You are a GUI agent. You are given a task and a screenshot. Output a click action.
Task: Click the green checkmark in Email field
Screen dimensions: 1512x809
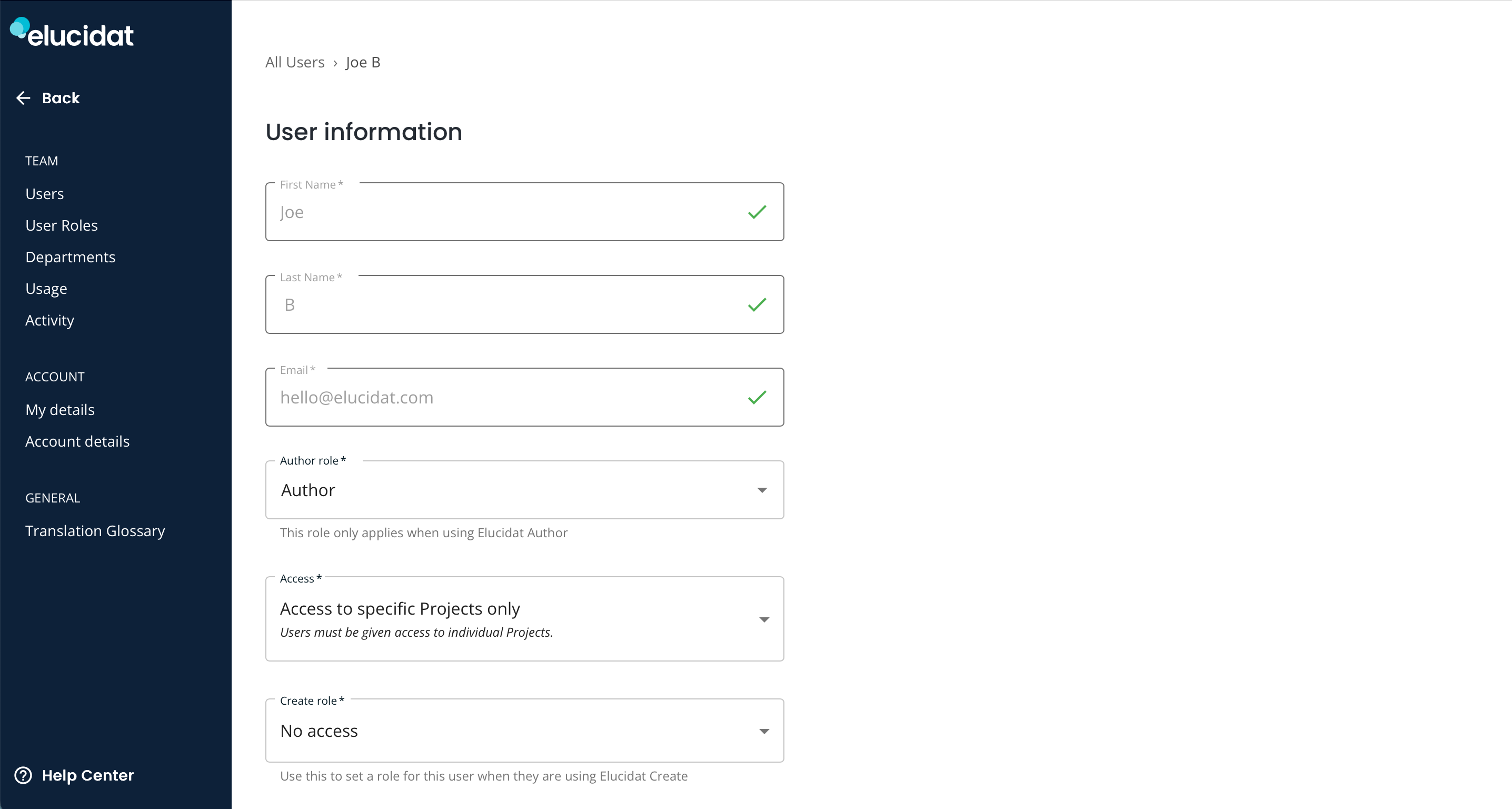[x=757, y=398]
